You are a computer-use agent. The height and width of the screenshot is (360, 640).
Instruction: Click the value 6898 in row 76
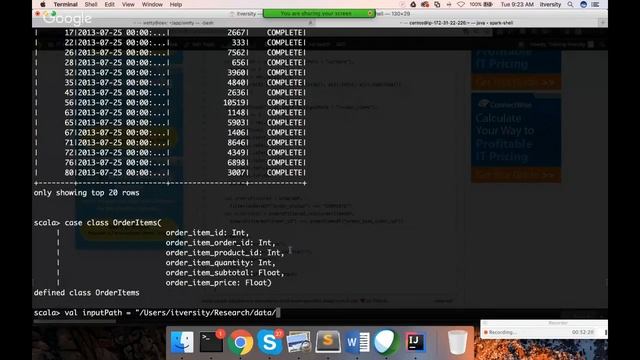[236, 162]
